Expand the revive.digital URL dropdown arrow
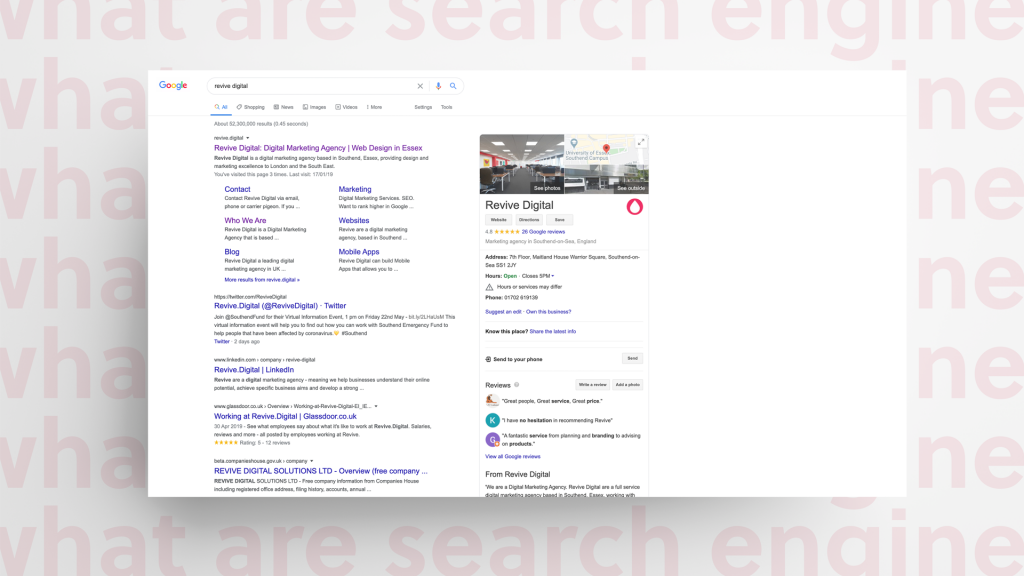The height and width of the screenshot is (576, 1024). (248, 138)
